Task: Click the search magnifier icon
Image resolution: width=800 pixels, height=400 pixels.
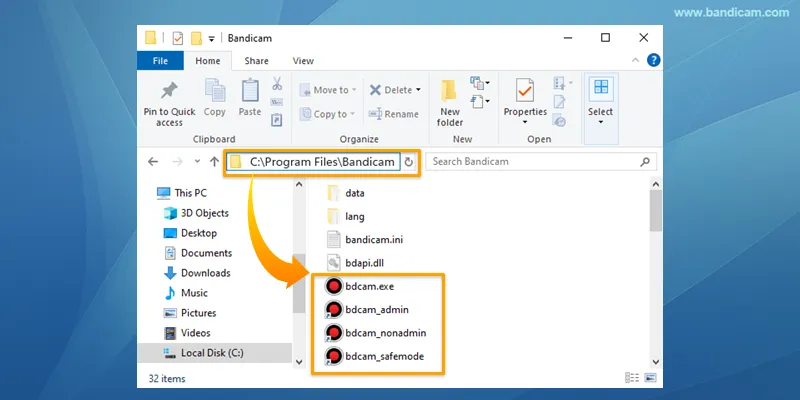Action: 645,162
